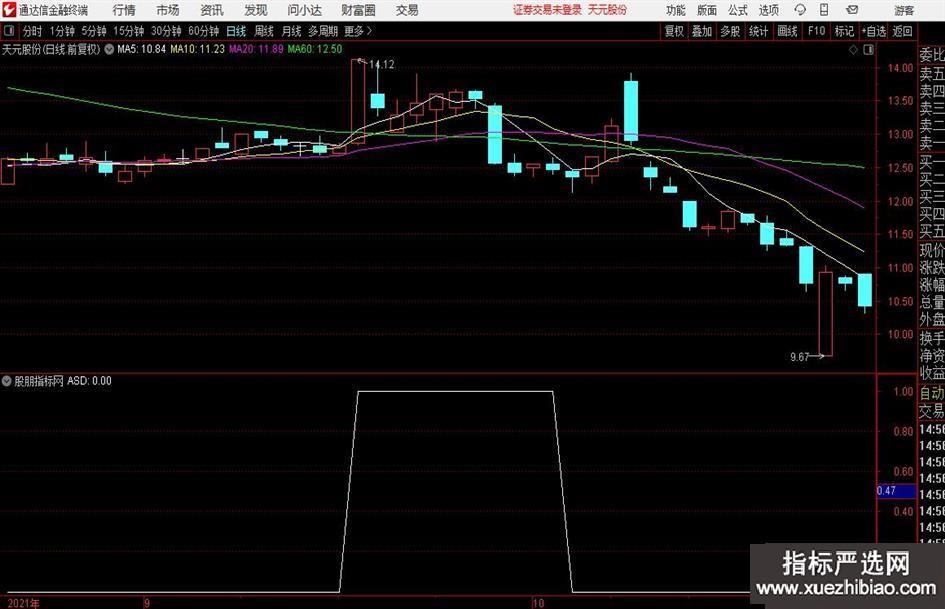Add stock via +自选 button
945x609 pixels.
click(x=874, y=31)
